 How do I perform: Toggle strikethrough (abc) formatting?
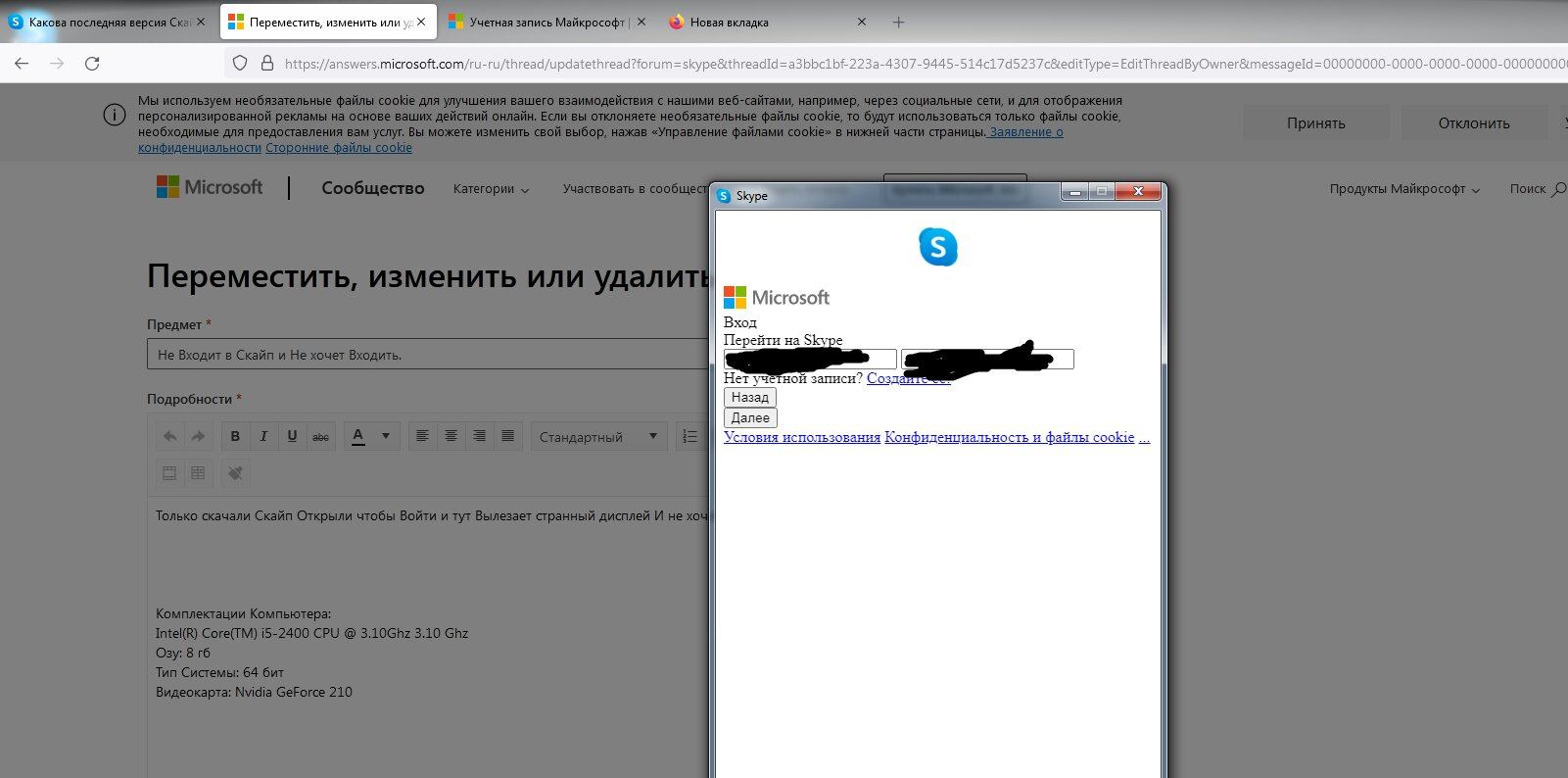click(x=320, y=436)
